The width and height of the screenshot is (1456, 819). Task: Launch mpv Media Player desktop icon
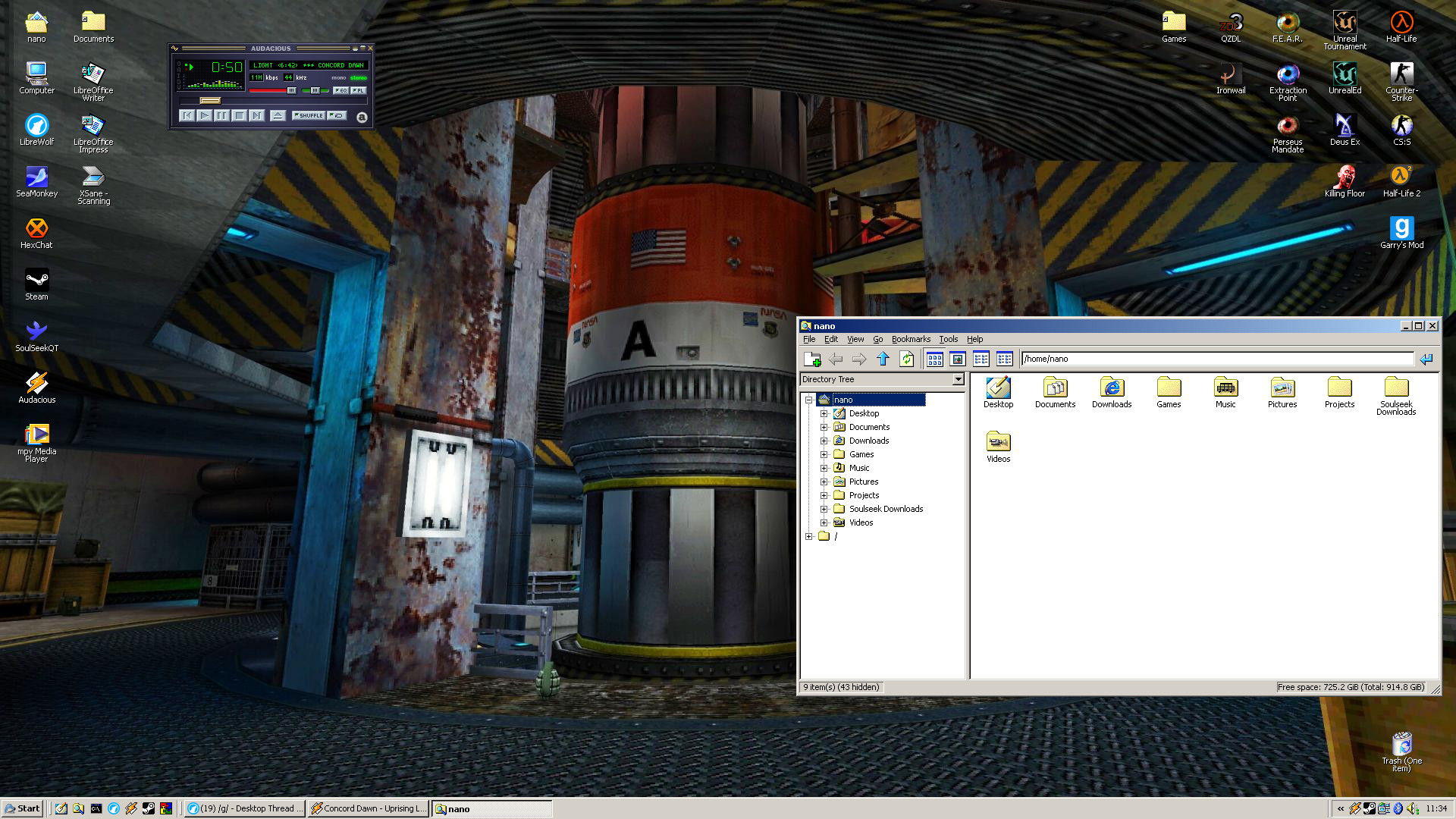[36, 443]
